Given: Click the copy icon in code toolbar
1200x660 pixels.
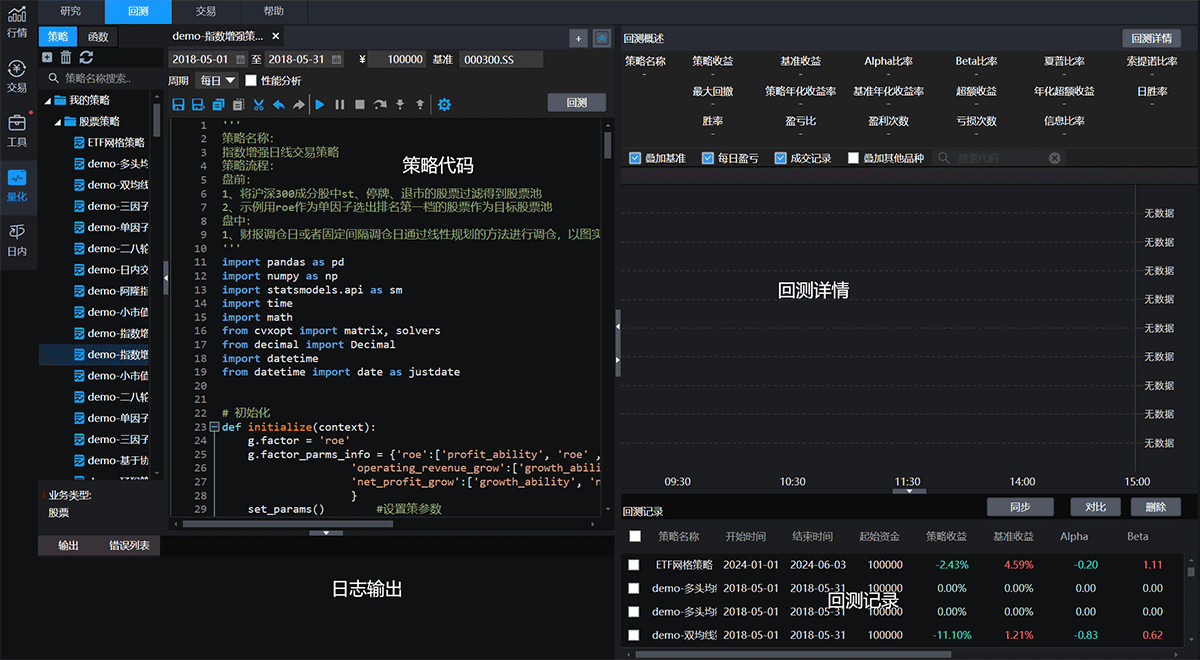Looking at the screenshot, I should coord(218,104).
